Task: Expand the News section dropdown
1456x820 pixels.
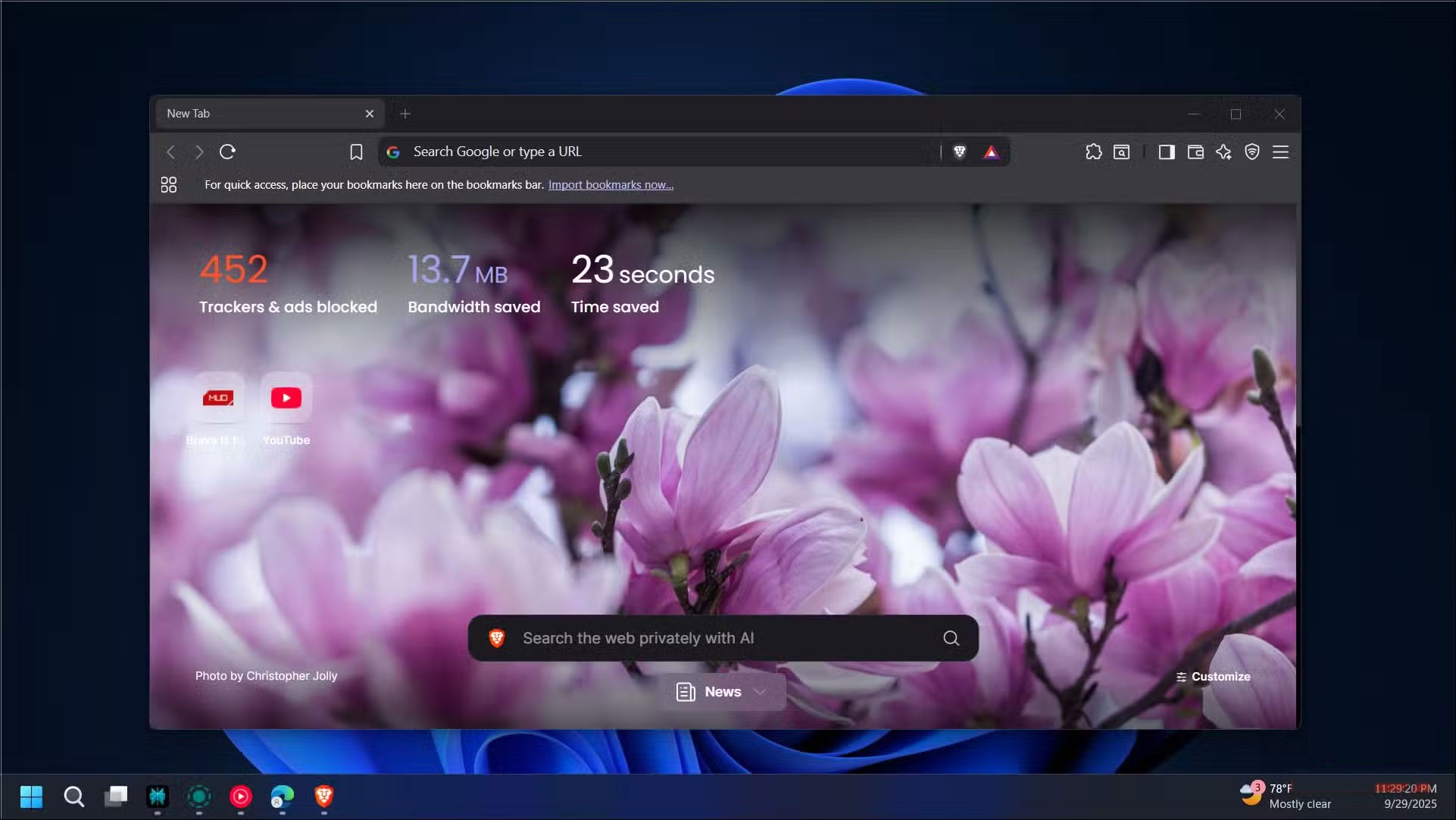Action: coord(758,691)
